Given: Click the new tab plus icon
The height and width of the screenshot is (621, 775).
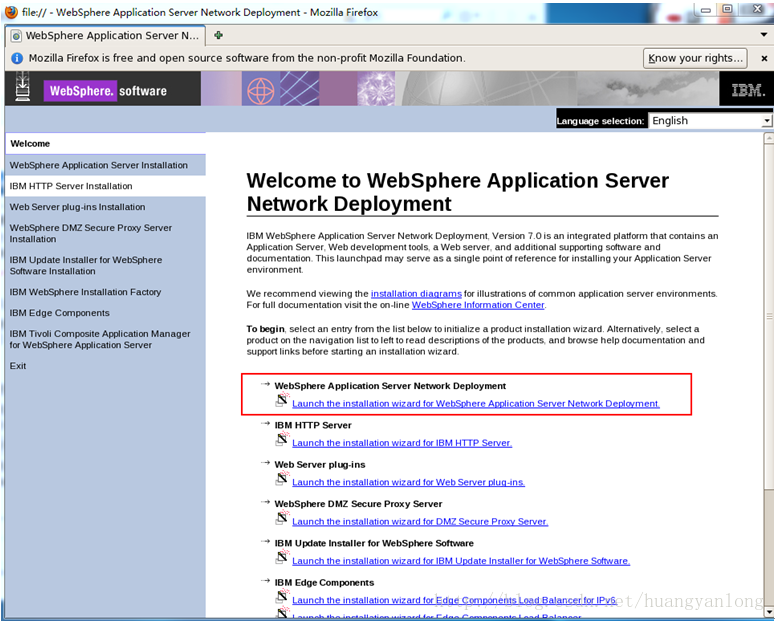Looking at the screenshot, I should pyautogui.click(x=218, y=35).
